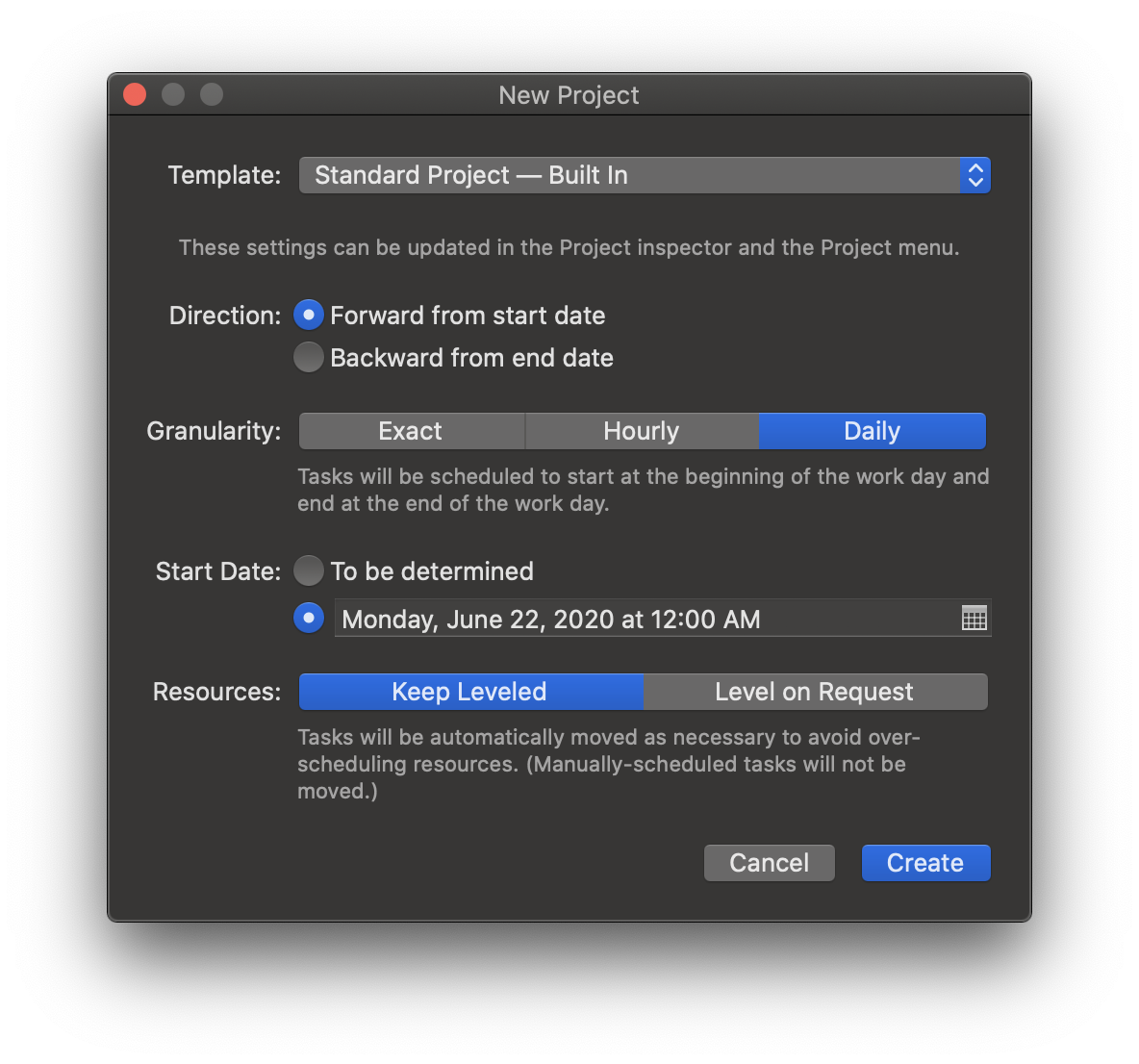Choose To be determined start date
Screen dimensions: 1139x1064
(309, 571)
